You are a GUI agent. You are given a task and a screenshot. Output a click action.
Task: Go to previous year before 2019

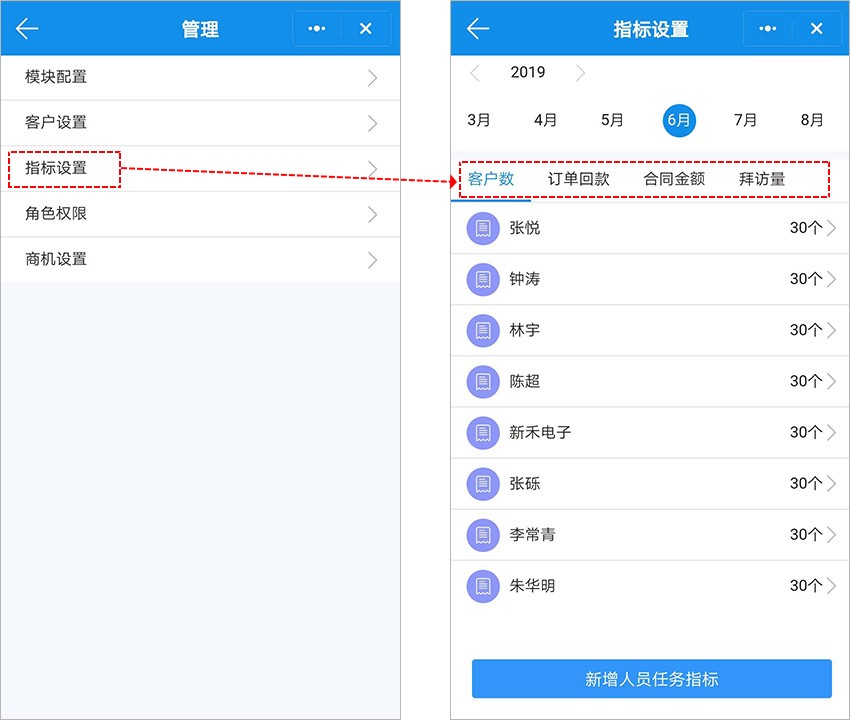[476, 73]
